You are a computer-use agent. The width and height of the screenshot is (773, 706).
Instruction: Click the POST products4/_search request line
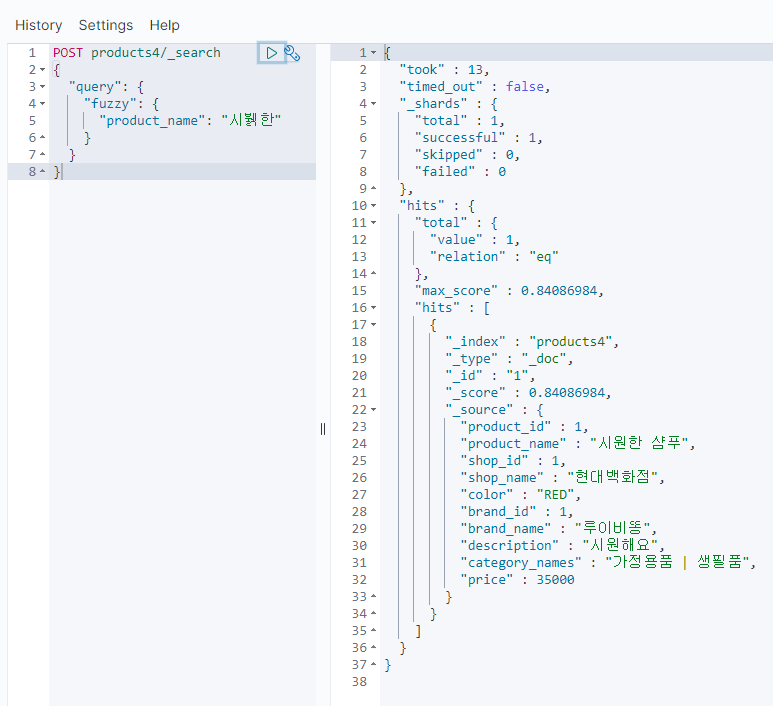tap(137, 53)
